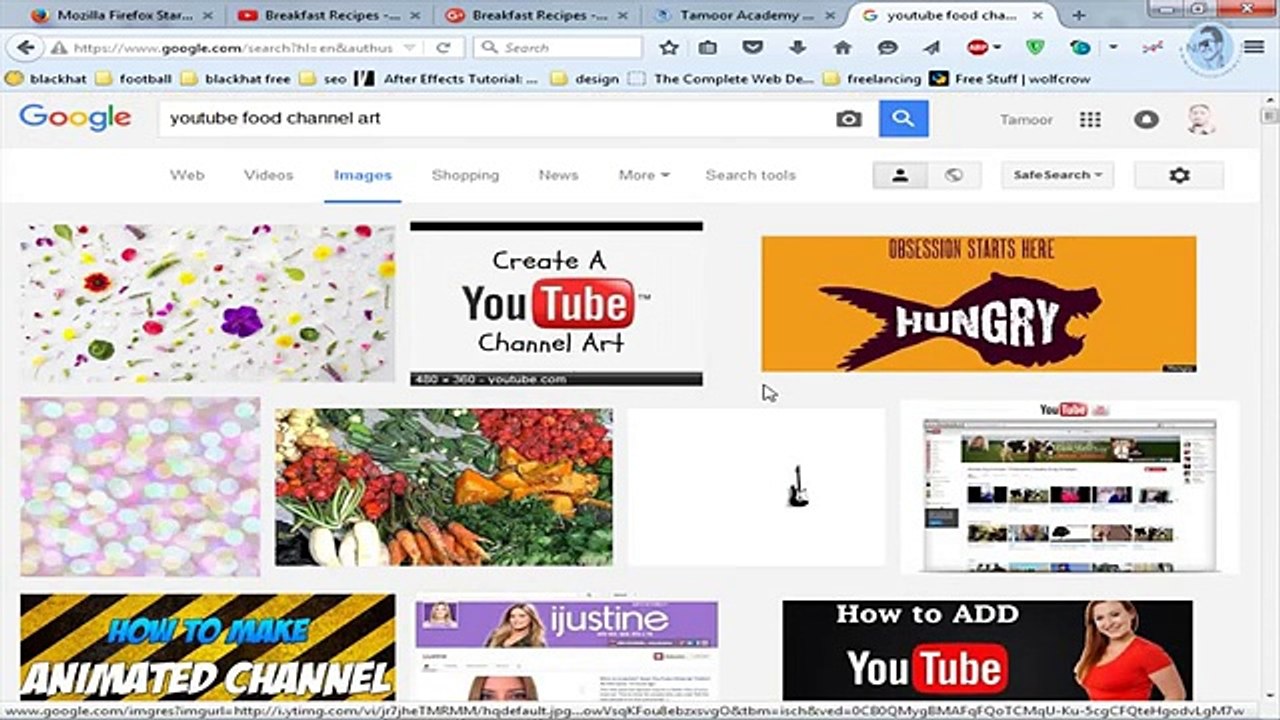Save page to Pocket
Screen dimensions: 1280x720
753,48
